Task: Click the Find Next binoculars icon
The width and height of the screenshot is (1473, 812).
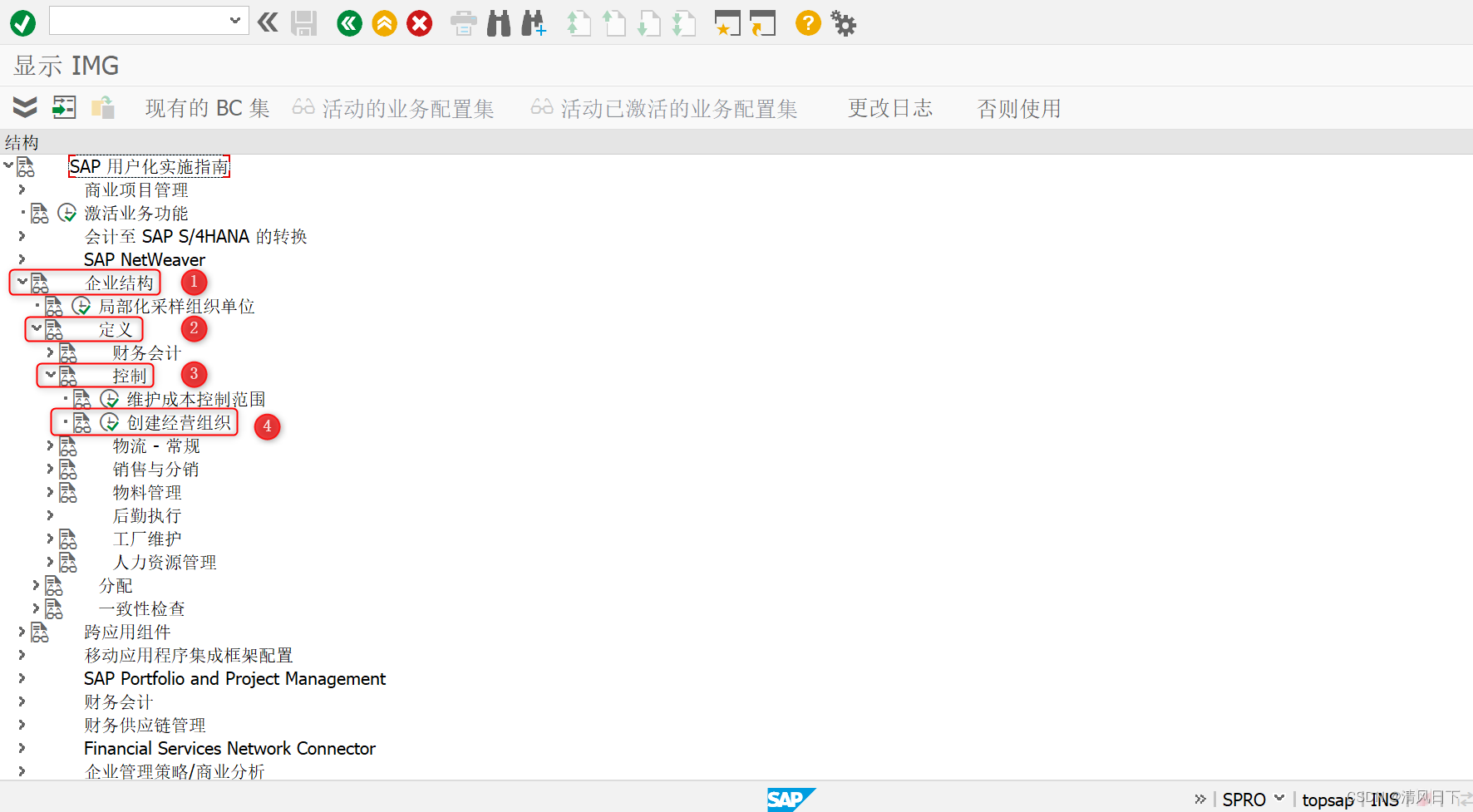Action: (534, 23)
